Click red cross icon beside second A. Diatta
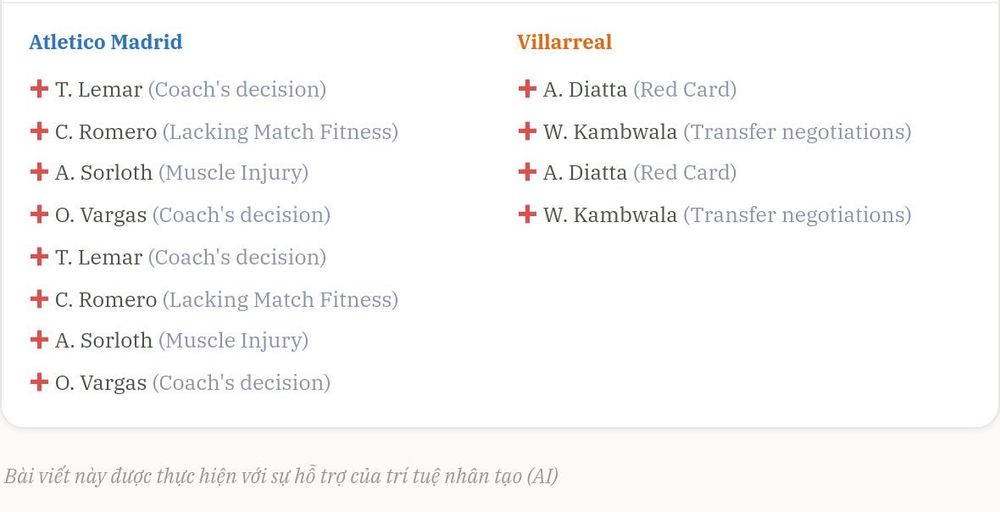1000x512 pixels. (527, 172)
